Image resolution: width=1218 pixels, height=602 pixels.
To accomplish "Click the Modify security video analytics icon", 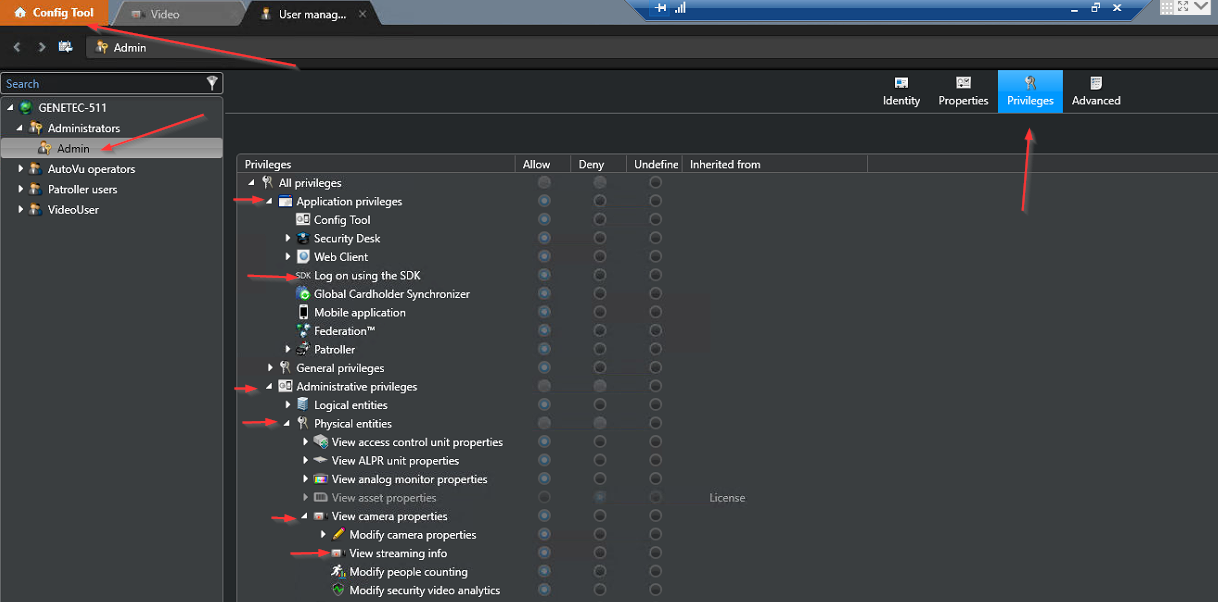I will point(338,590).
